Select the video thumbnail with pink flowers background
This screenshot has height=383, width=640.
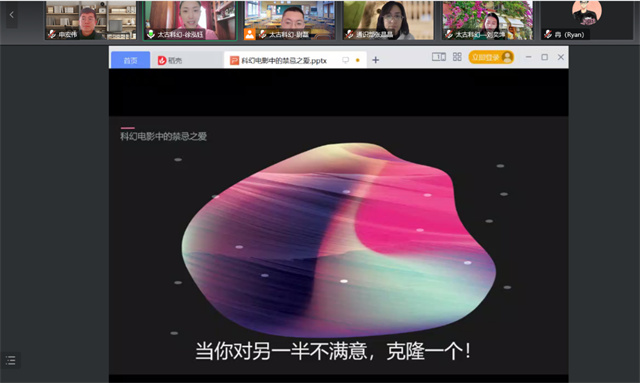click(x=487, y=20)
